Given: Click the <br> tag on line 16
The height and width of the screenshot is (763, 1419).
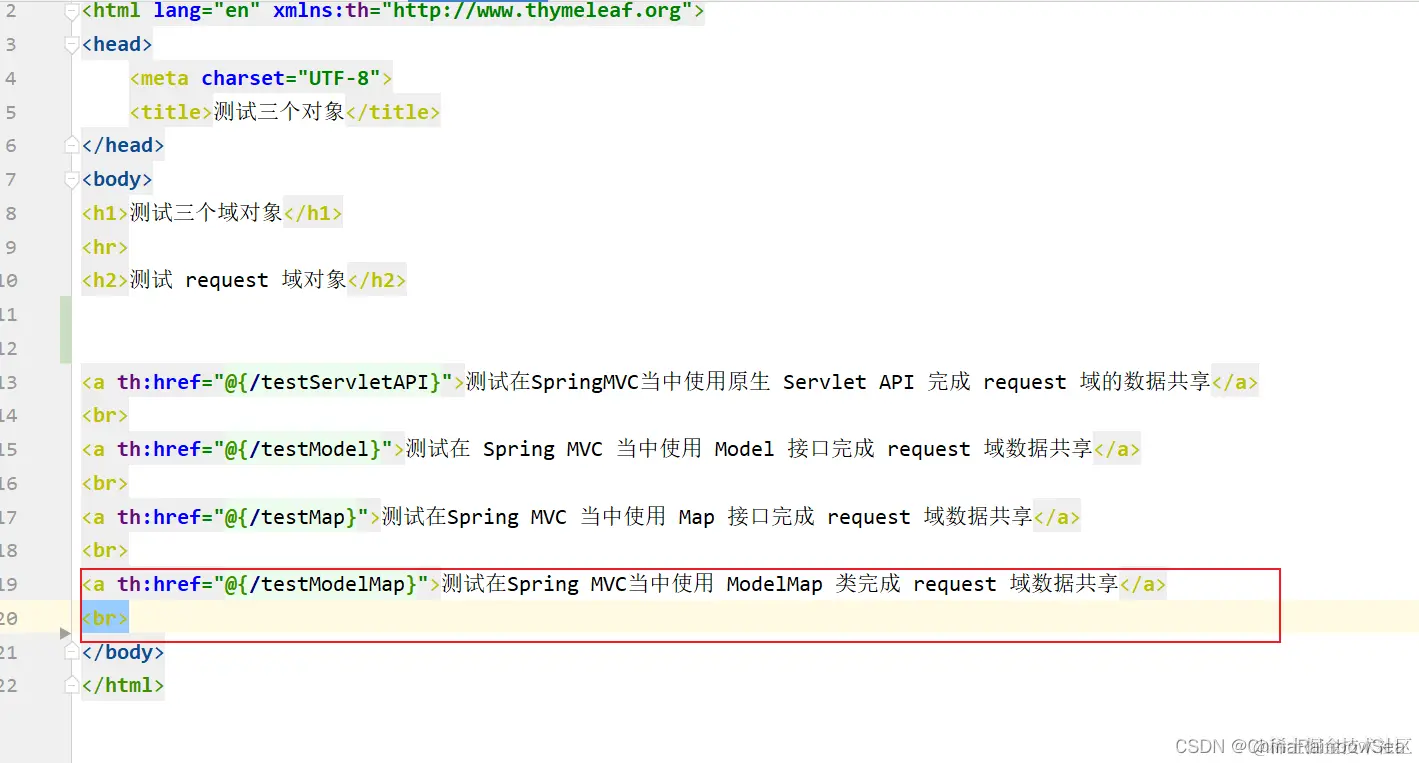Looking at the screenshot, I should point(105,483).
